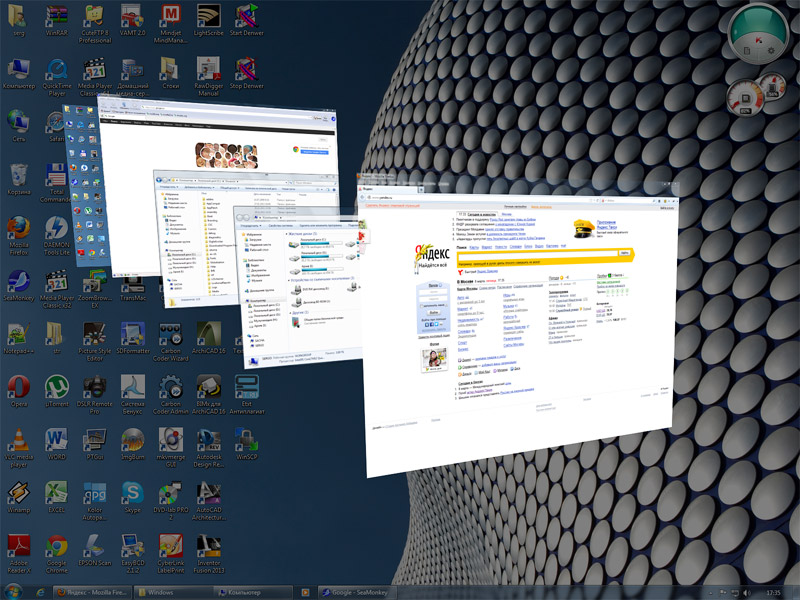Launch Autodesk Design Review icon

pos(208,447)
